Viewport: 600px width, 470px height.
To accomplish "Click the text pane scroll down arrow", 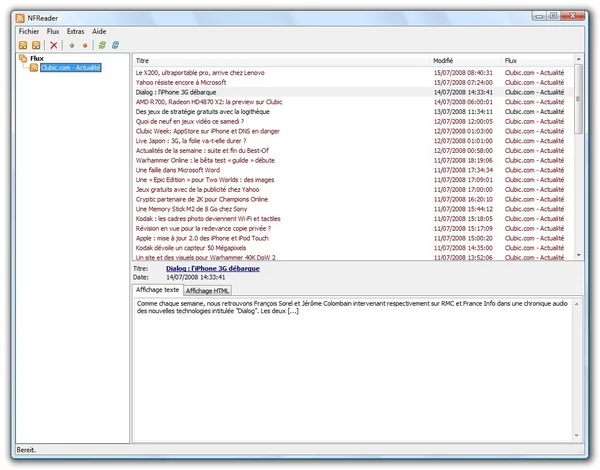I will tap(577, 436).
